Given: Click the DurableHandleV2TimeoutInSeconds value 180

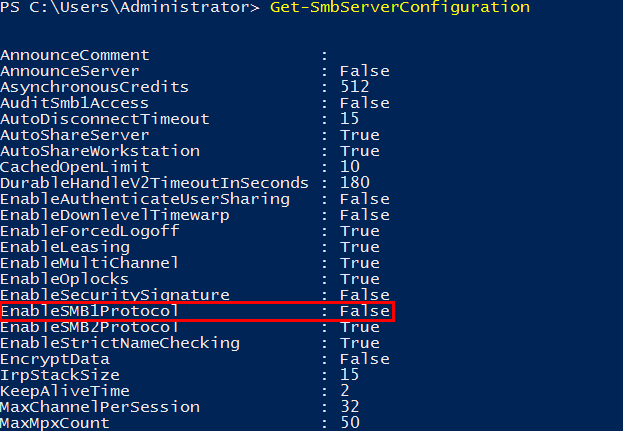Looking at the screenshot, I should point(355,183).
